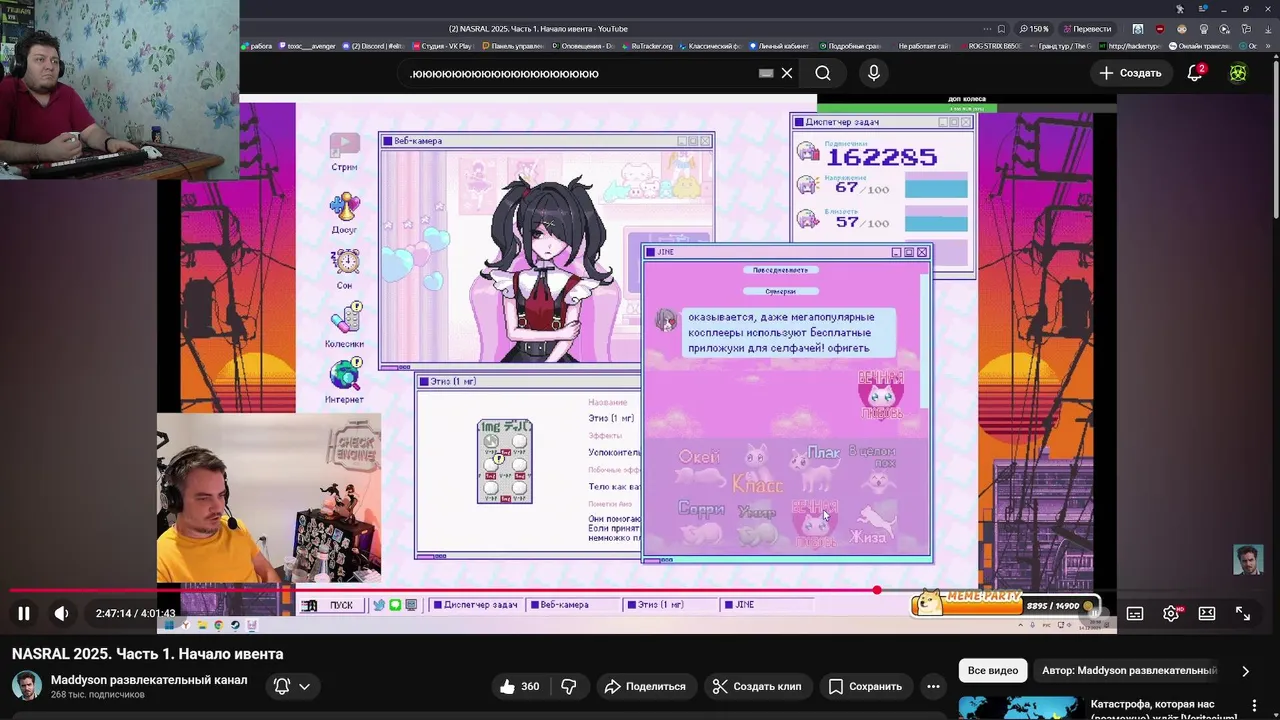Click the YouTube search field

(580, 73)
